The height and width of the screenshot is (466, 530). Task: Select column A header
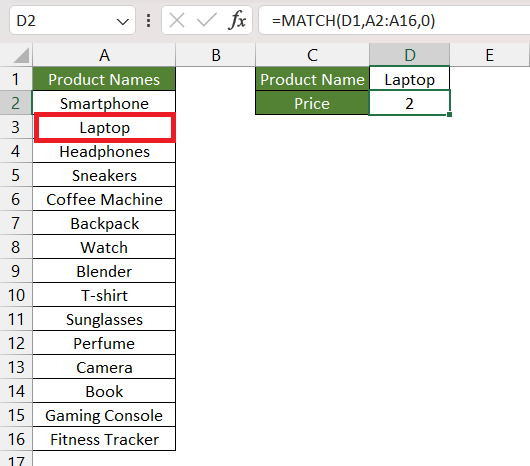(x=104, y=55)
